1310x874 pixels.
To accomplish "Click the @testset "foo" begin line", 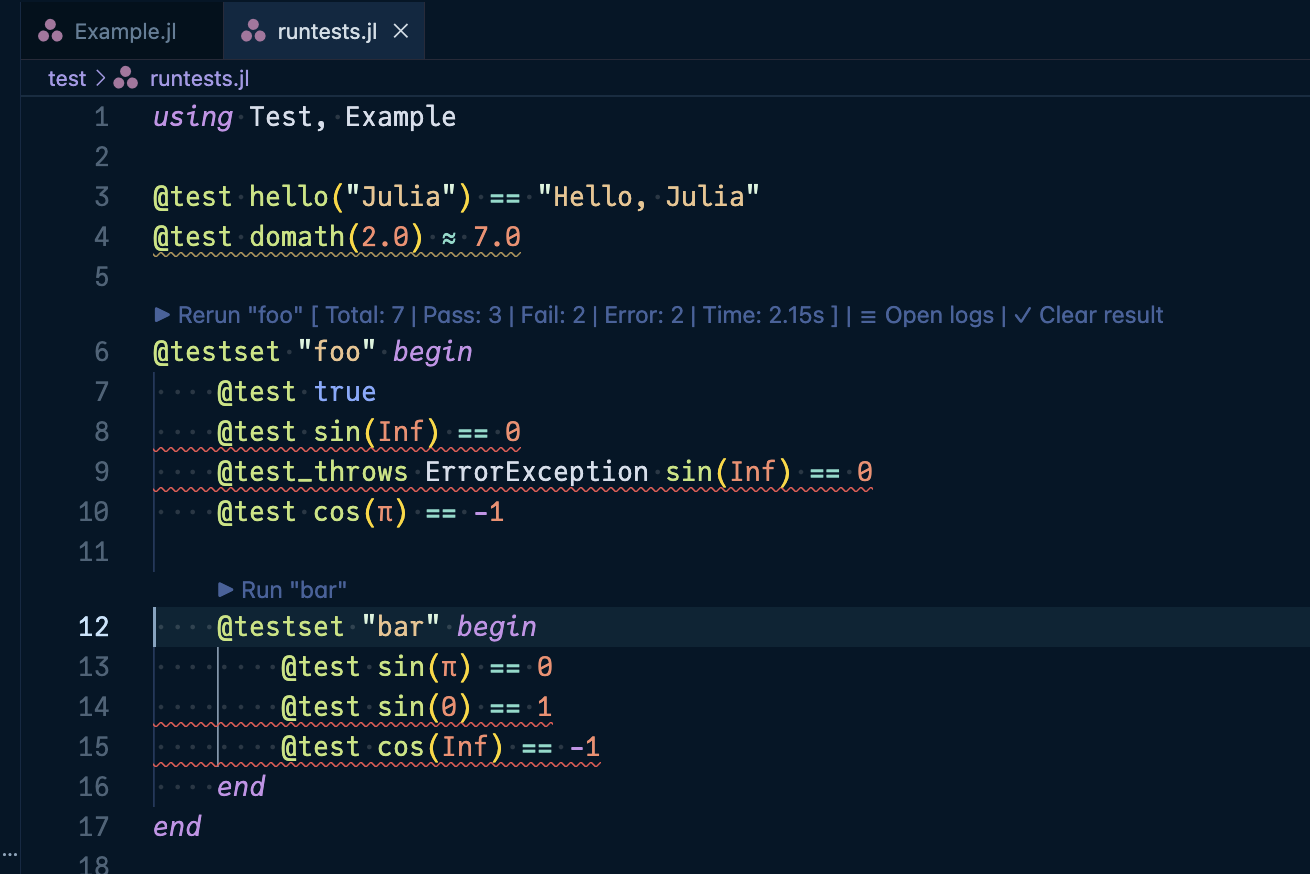I will [313, 352].
